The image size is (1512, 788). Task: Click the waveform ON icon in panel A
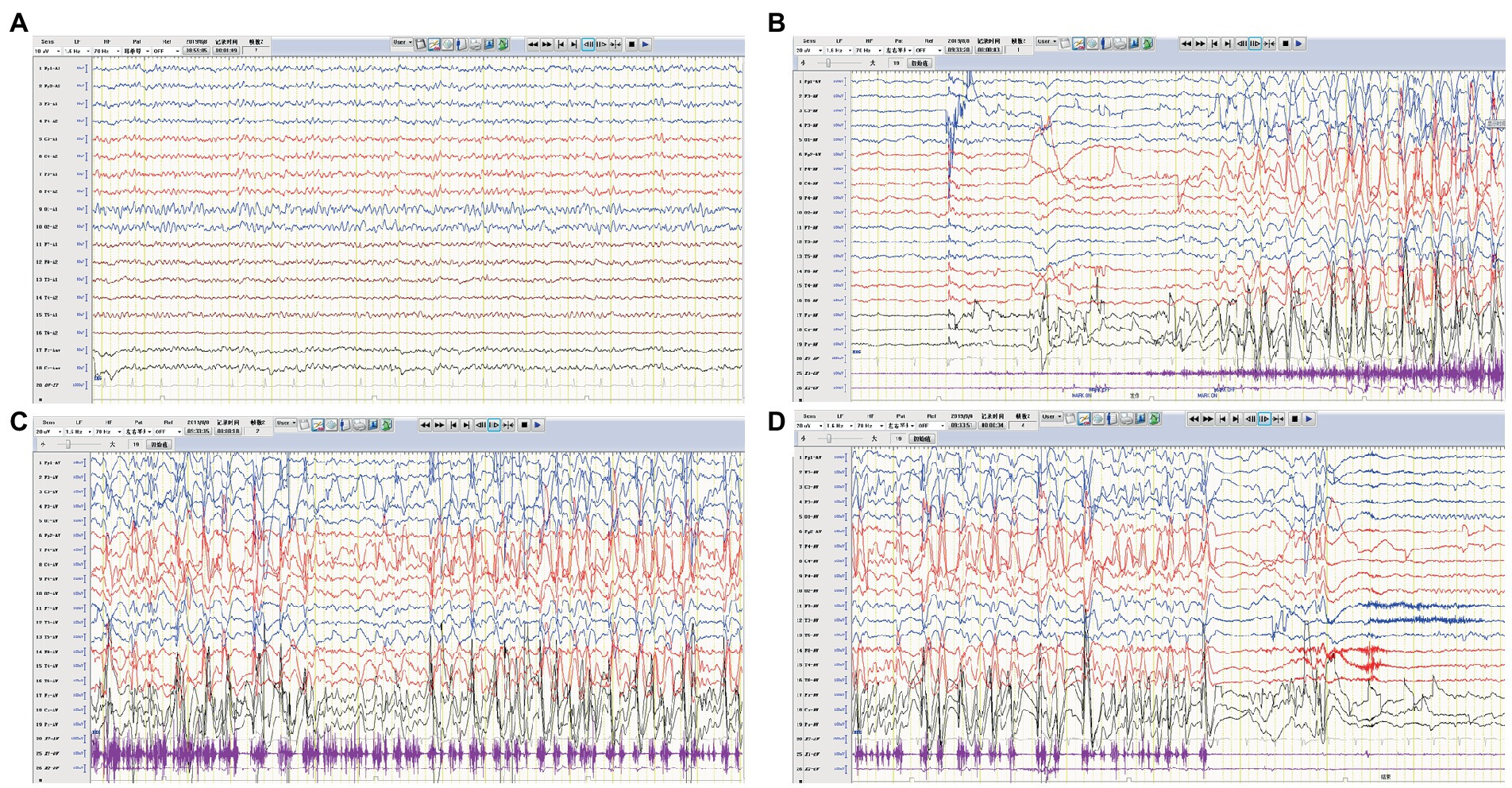click(x=434, y=44)
